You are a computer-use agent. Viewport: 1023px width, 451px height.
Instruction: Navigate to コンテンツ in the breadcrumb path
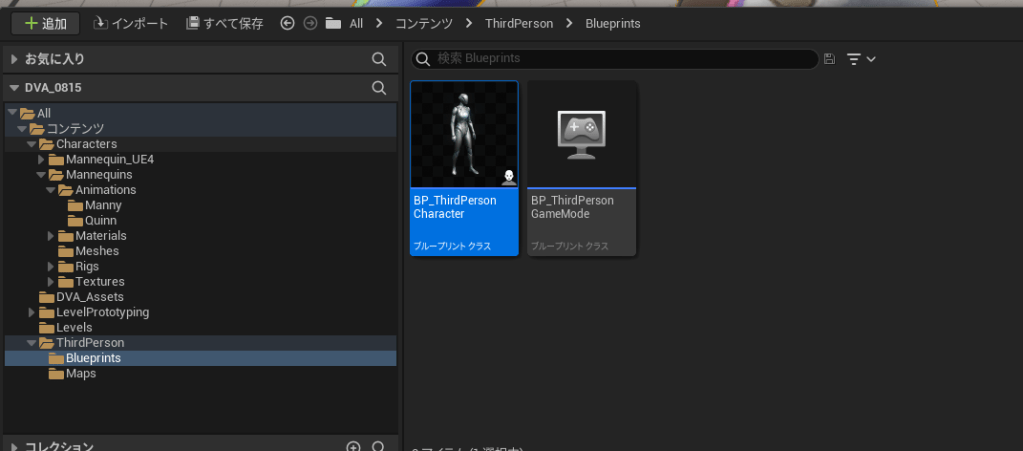425,23
